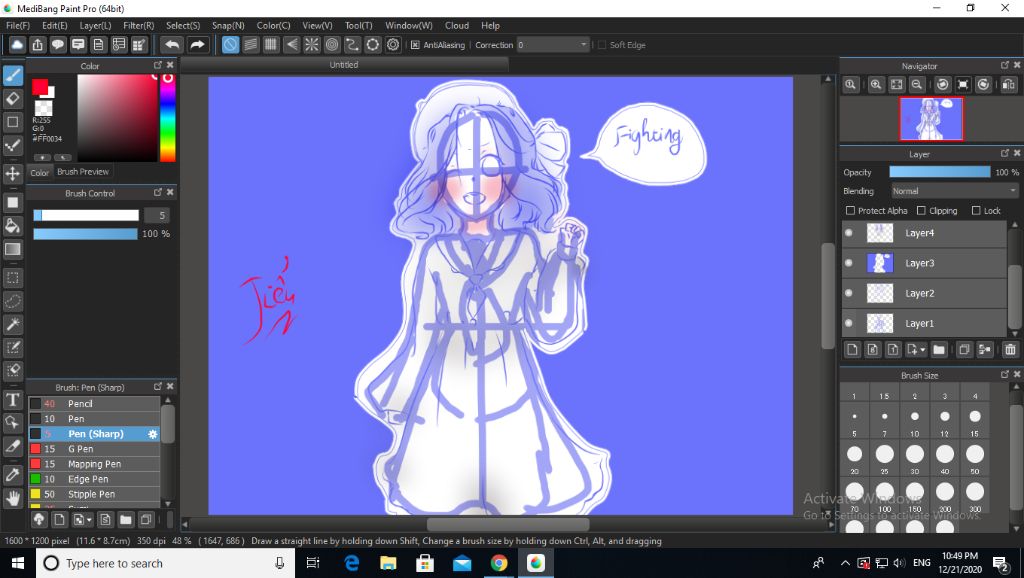Select the Text tool
This screenshot has height=578, width=1024.
(x=12, y=400)
